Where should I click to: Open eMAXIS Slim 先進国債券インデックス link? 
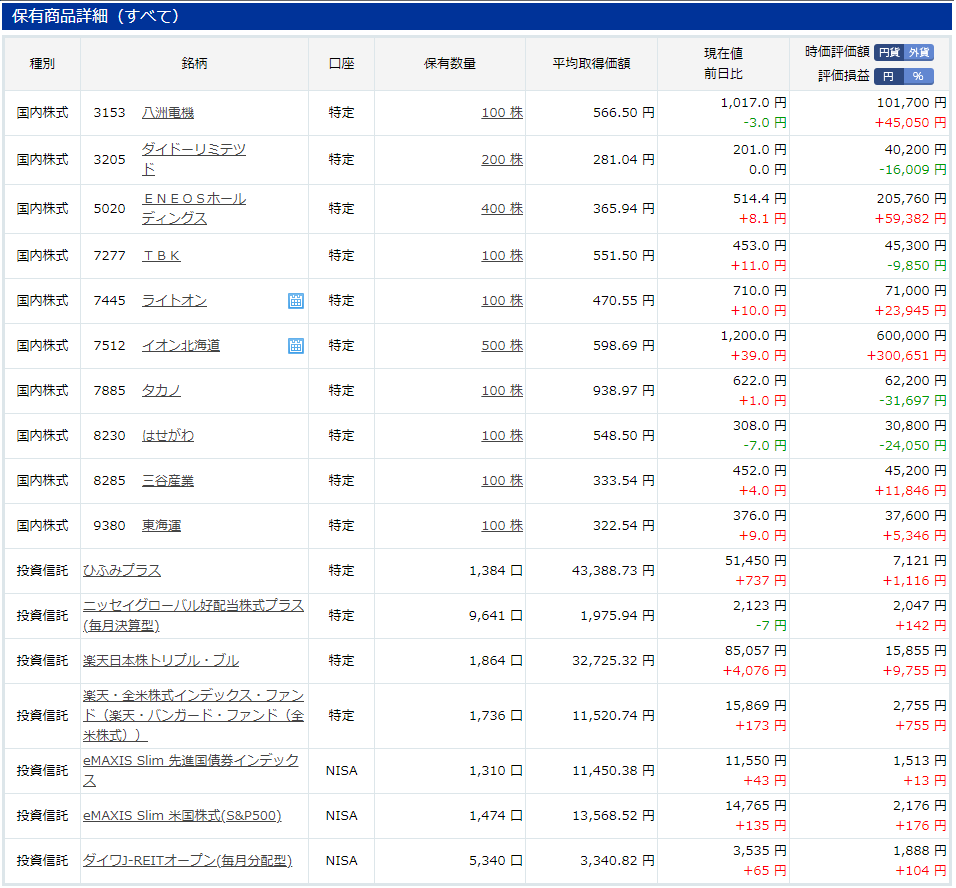191,770
